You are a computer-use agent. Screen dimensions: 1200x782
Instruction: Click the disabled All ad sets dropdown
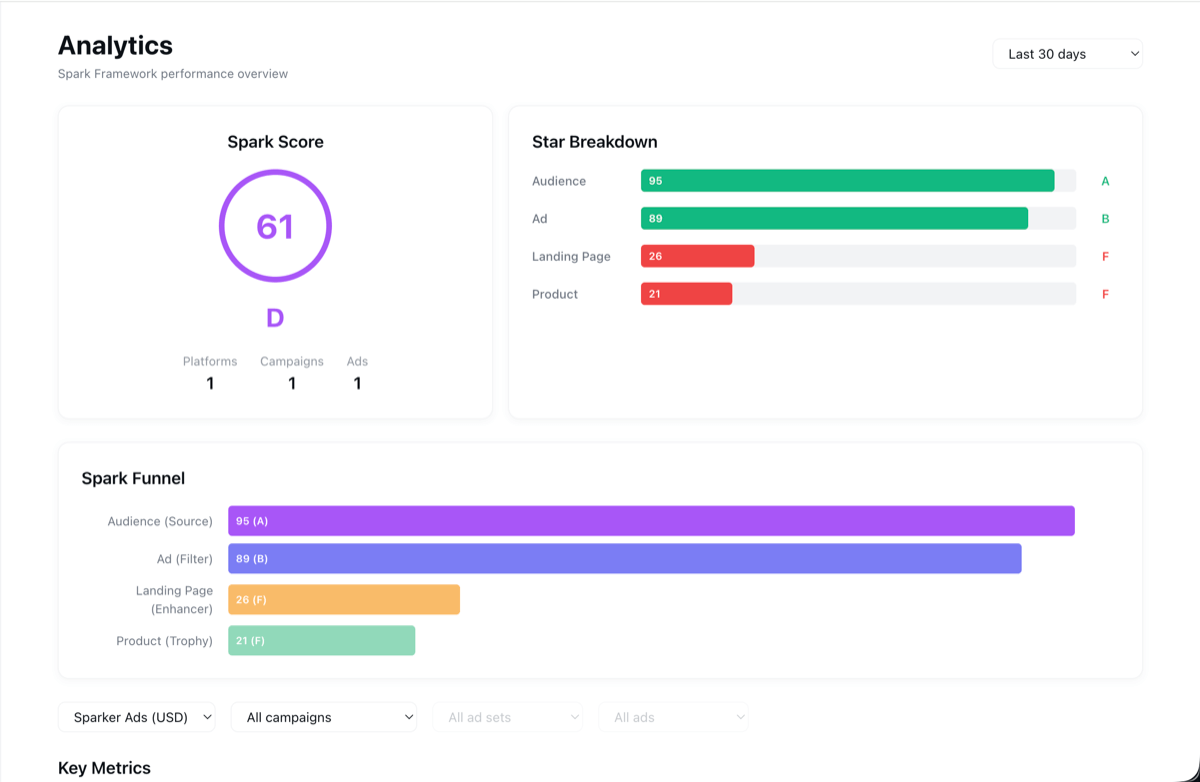click(x=508, y=717)
